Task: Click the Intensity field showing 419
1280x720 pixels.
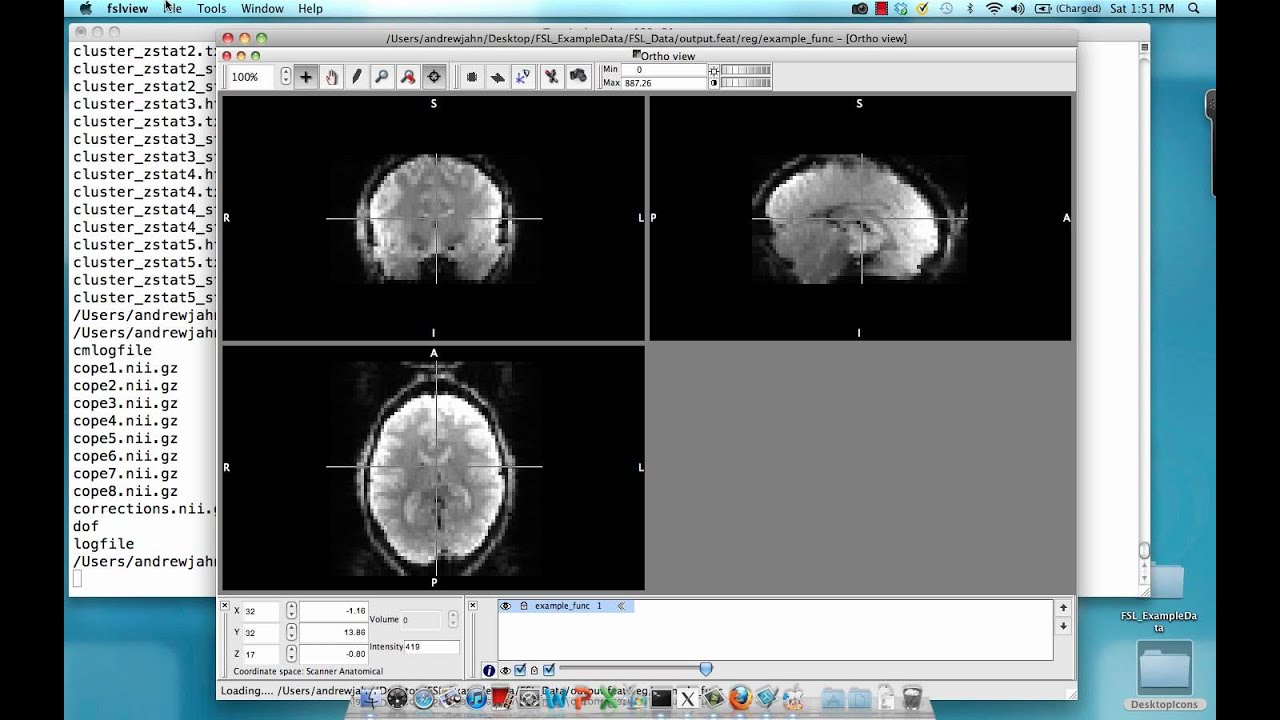Action: click(431, 647)
